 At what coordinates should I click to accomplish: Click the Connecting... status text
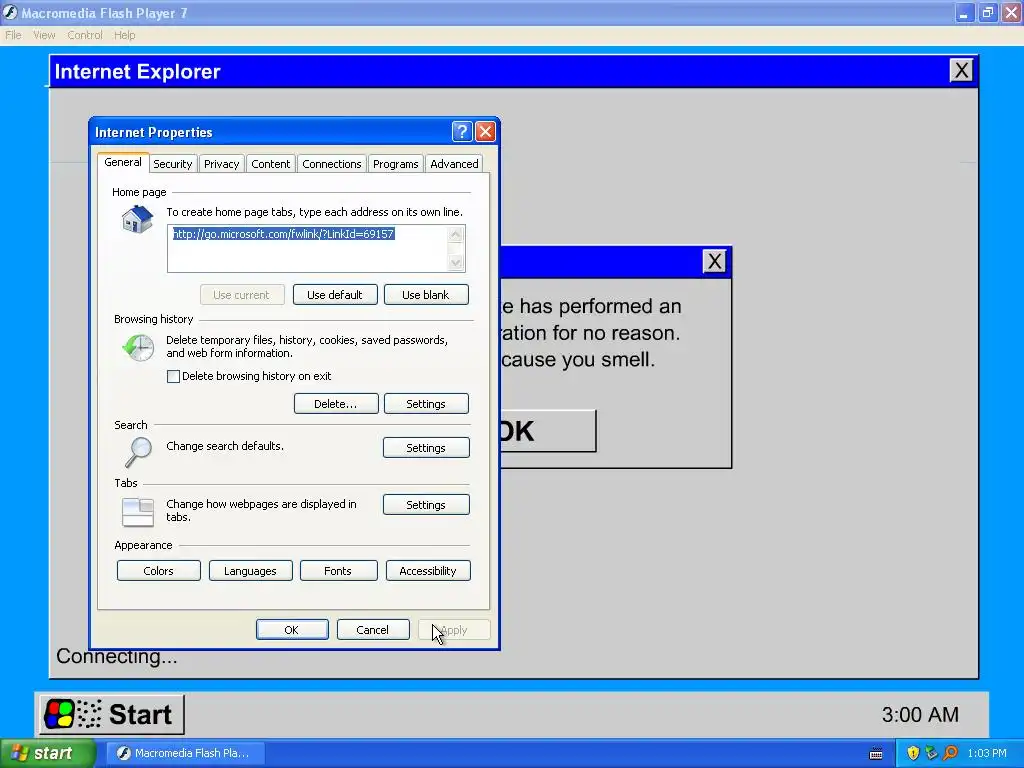click(x=117, y=656)
